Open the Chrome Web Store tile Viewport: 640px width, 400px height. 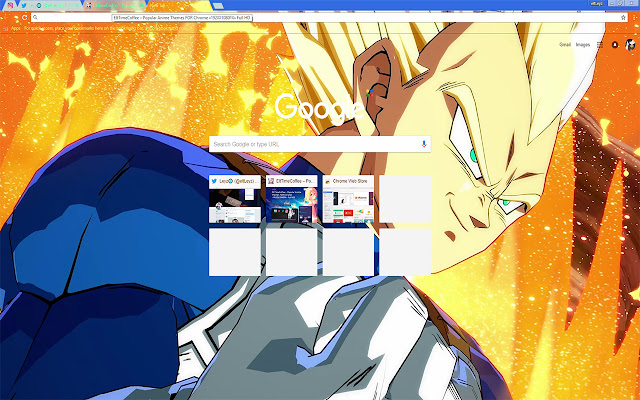click(348, 199)
